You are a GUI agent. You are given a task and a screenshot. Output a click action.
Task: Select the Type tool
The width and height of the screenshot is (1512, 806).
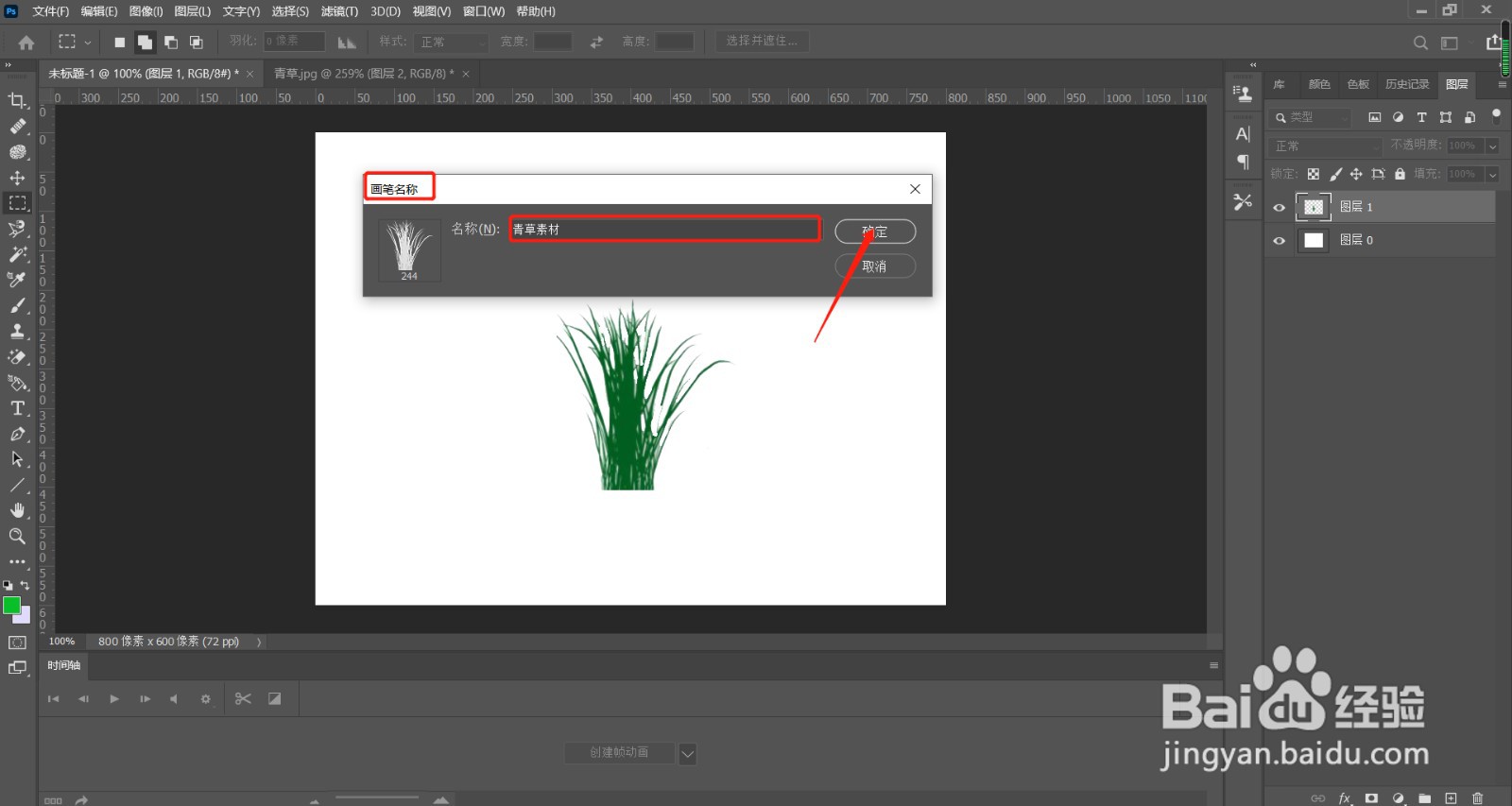[17, 408]
